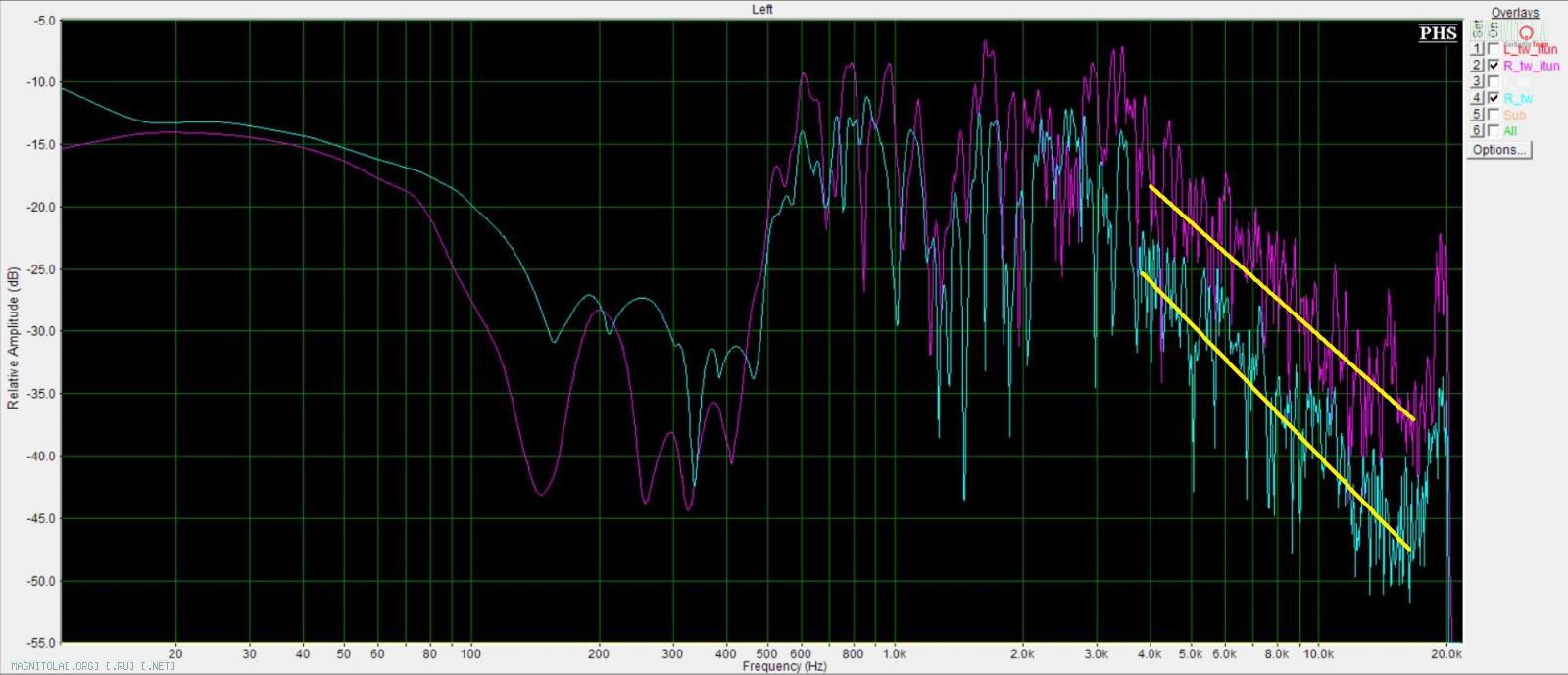Viewport: 1568px width, 675px height.
Task: Show the Sub overlay via its checkbox
Action: coord(1494,115)
